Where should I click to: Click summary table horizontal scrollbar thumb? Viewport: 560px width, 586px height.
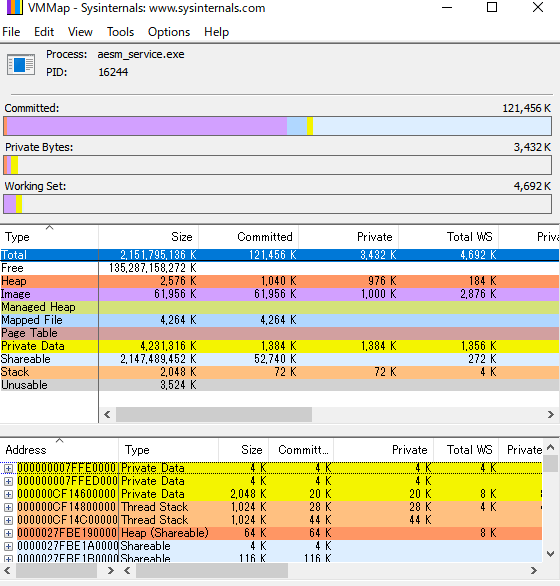[x=214, y=414]
